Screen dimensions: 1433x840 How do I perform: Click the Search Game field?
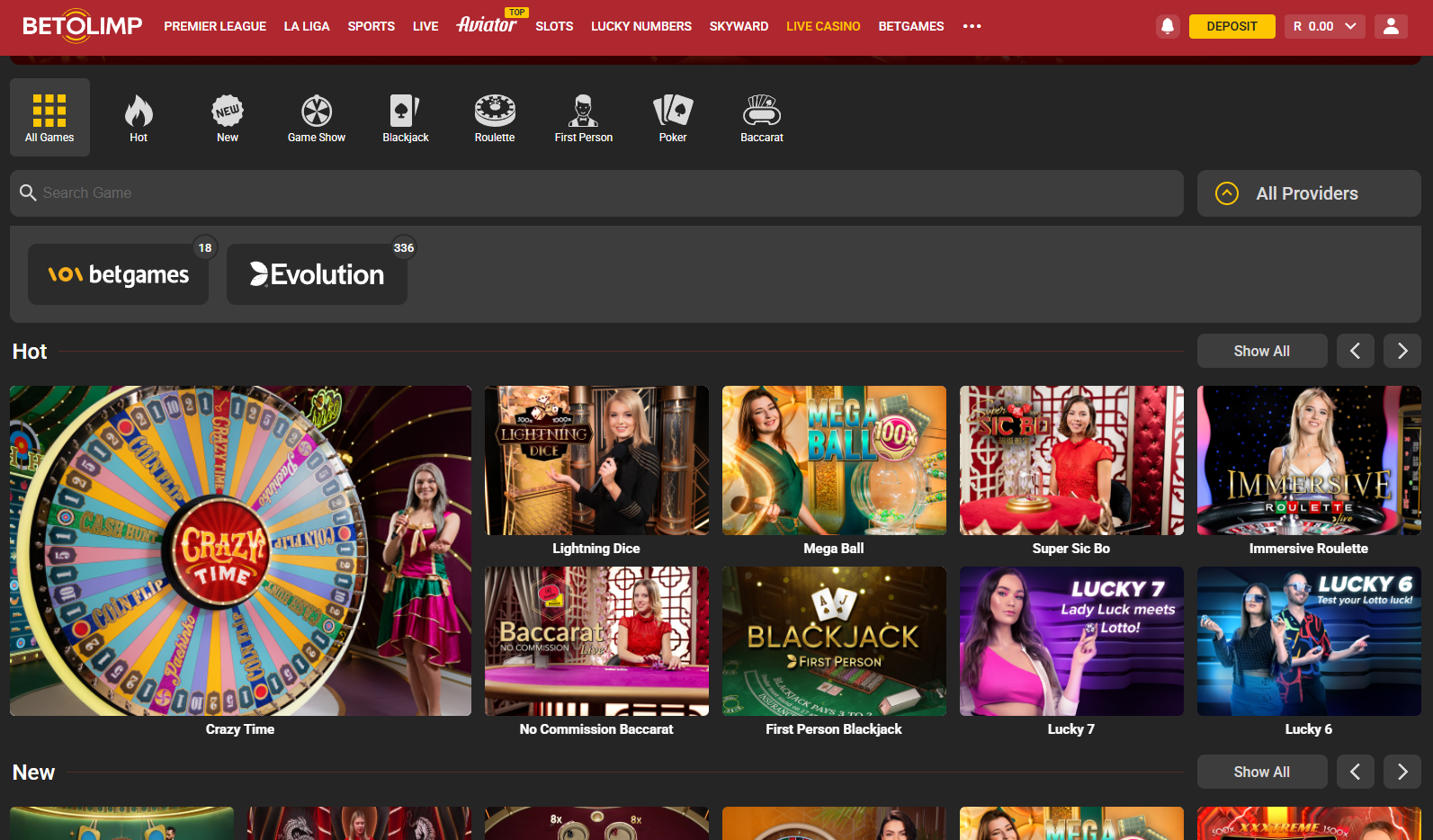tap(596, 193)
